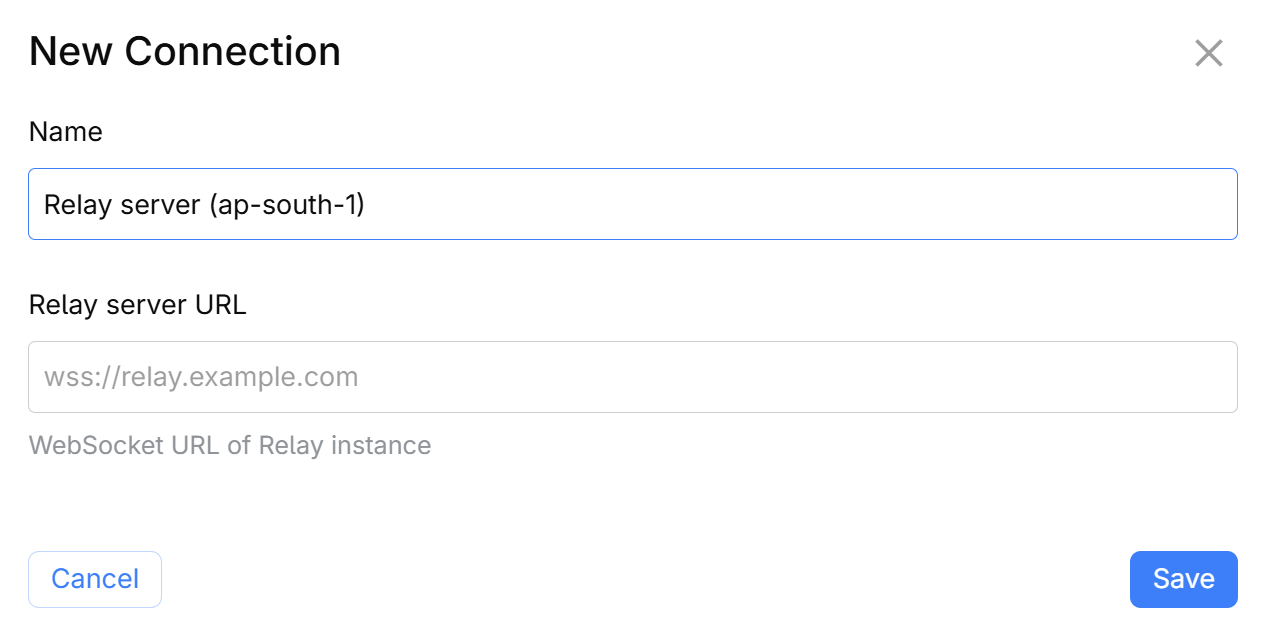Dismiss dialog using the gray X icon
The width and height of the screenshot is (1266, 628).
coord(1209,53)
